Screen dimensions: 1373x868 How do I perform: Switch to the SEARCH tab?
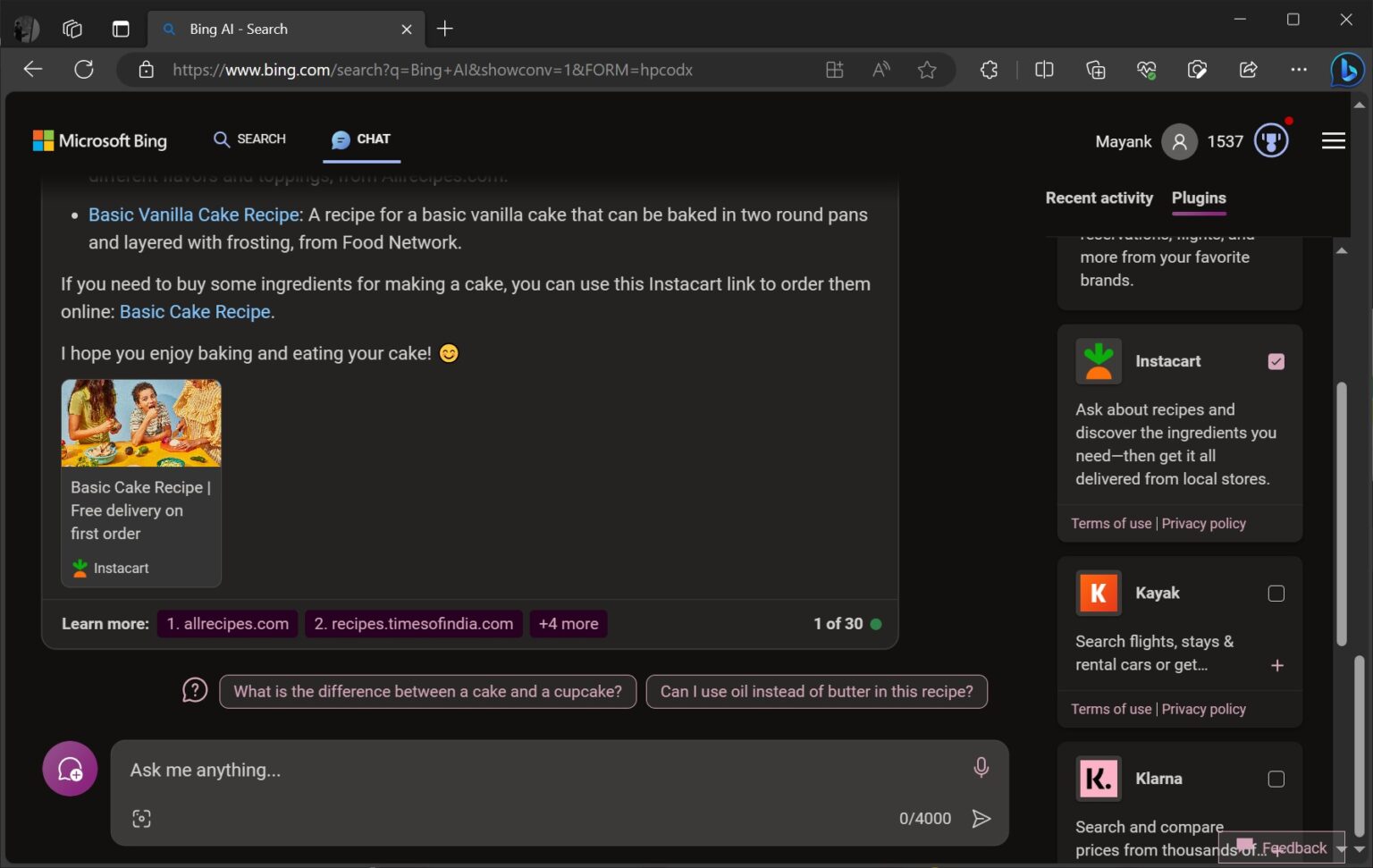pyautogui.click(x=248, y=139)
